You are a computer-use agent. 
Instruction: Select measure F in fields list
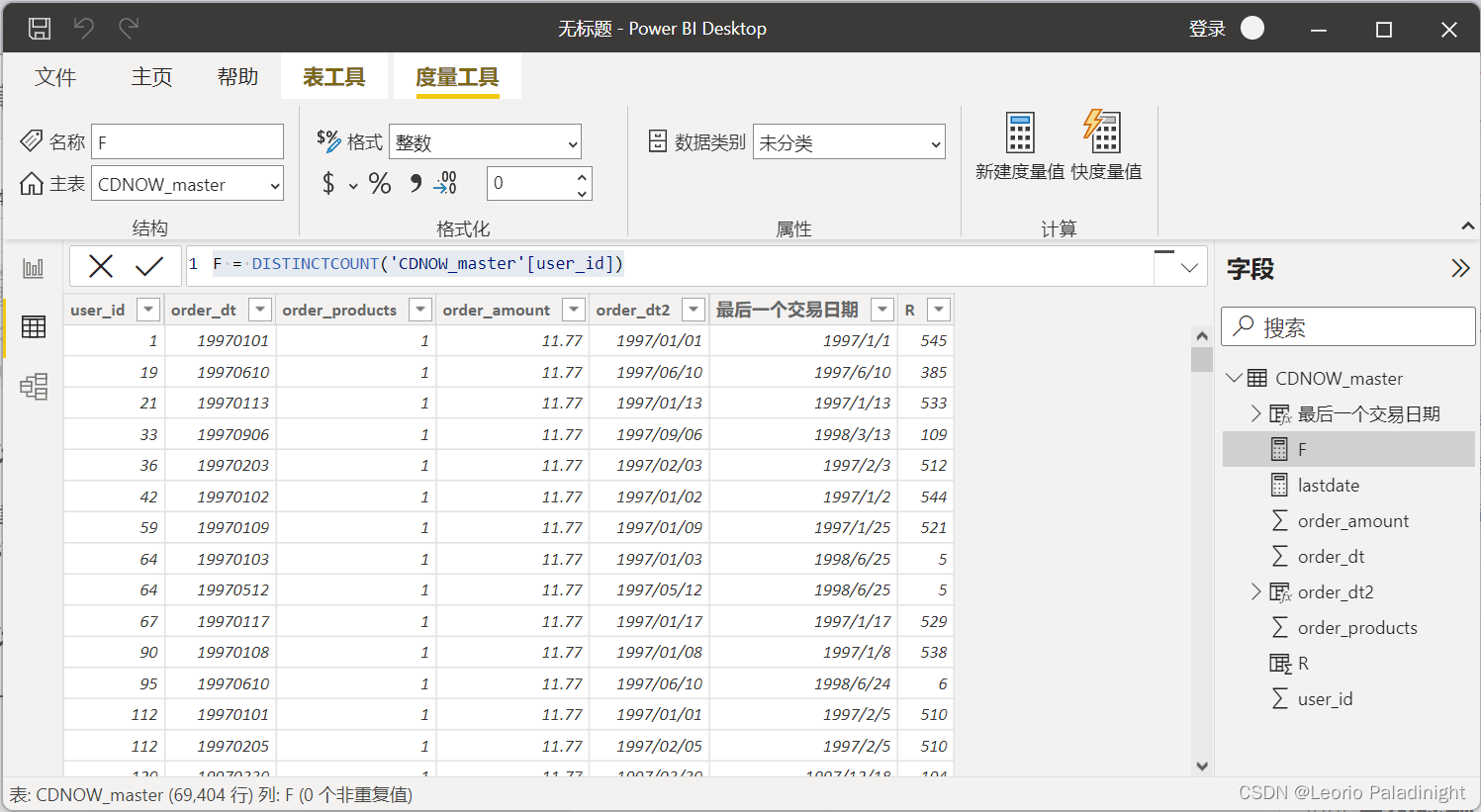[x=1348, y=449]
